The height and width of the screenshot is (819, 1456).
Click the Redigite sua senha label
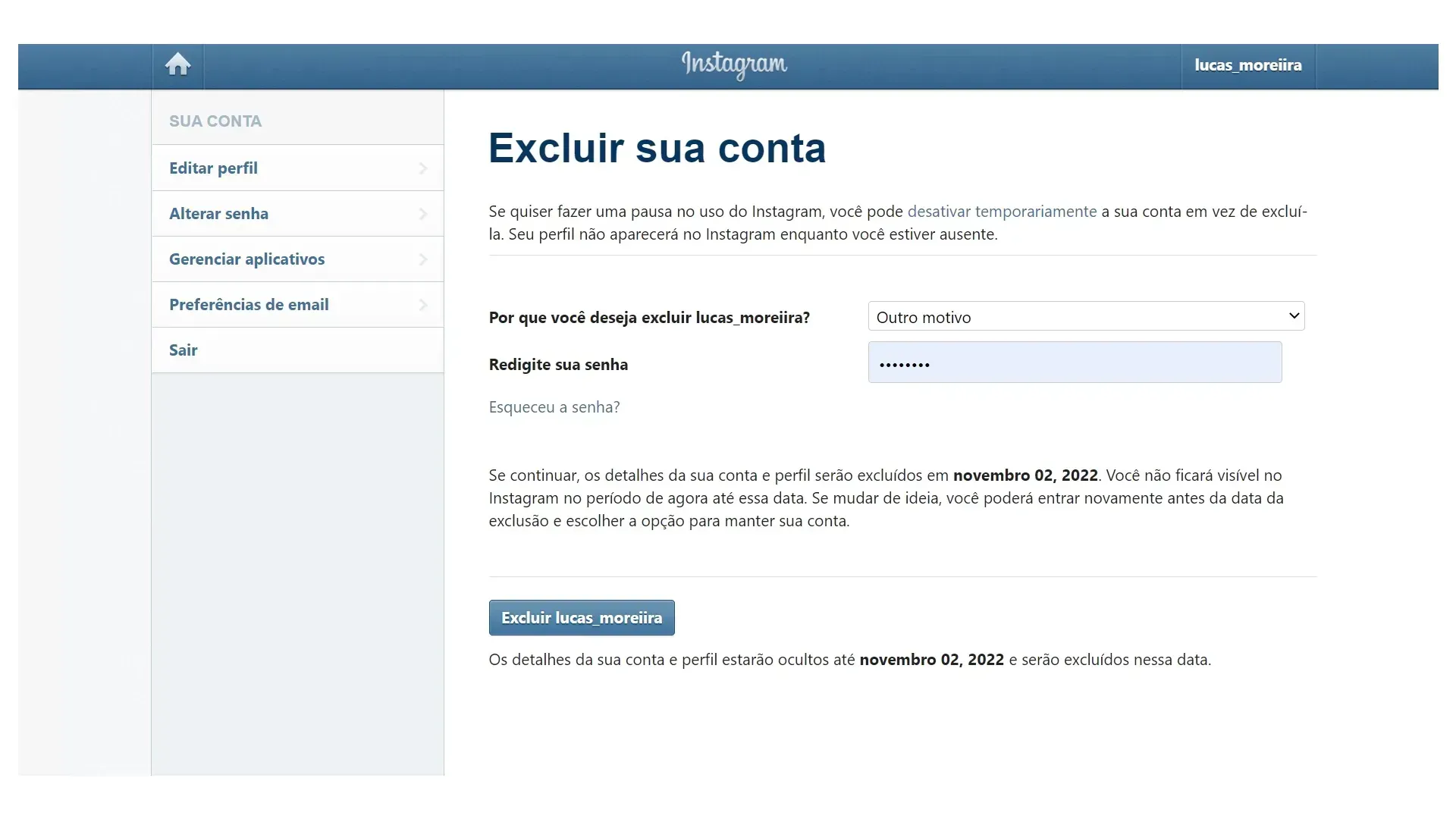point(558,365)
